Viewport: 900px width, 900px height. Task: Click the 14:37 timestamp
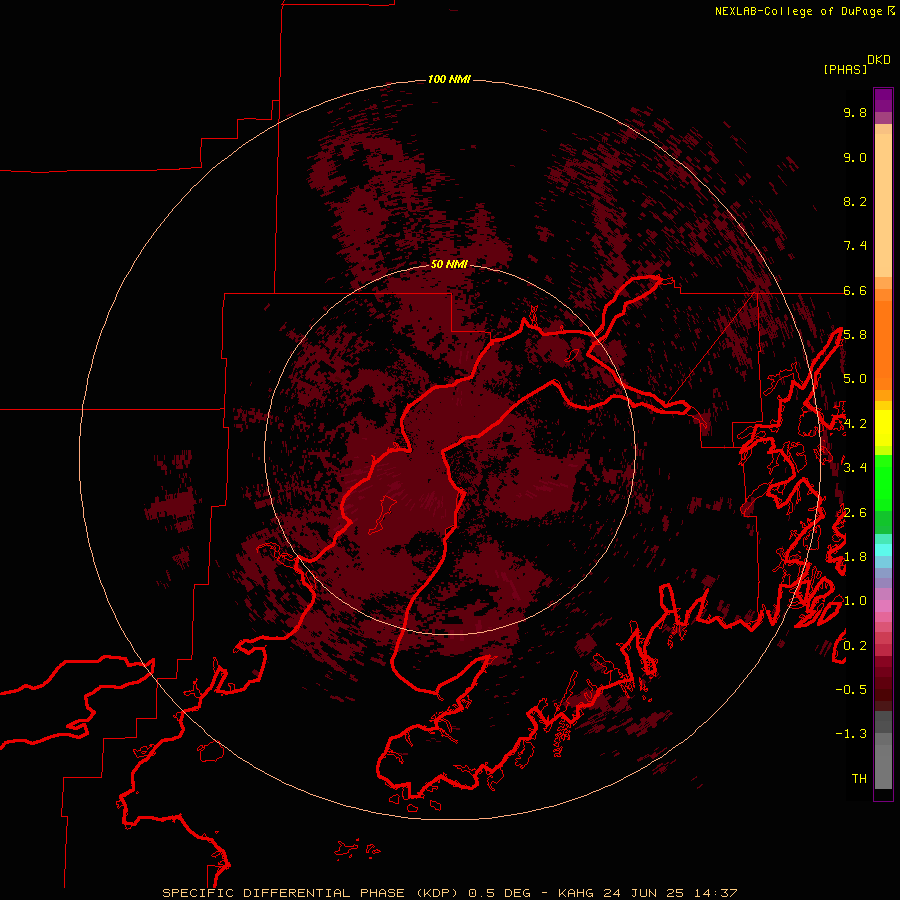tap(715, 893)
